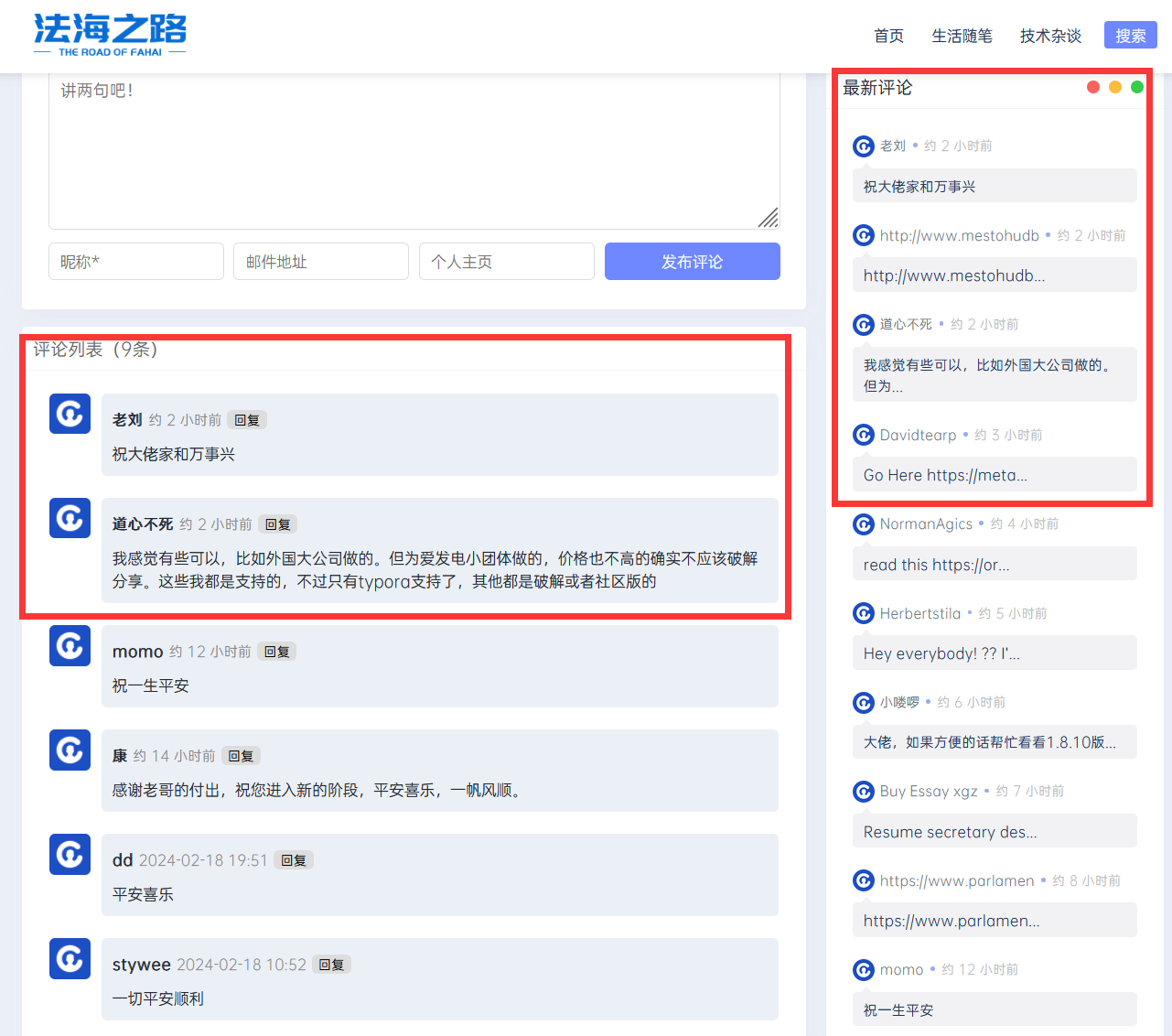1172x1036 pixels.
Task: Click the 昵称 input field
Action: point(135,261)
